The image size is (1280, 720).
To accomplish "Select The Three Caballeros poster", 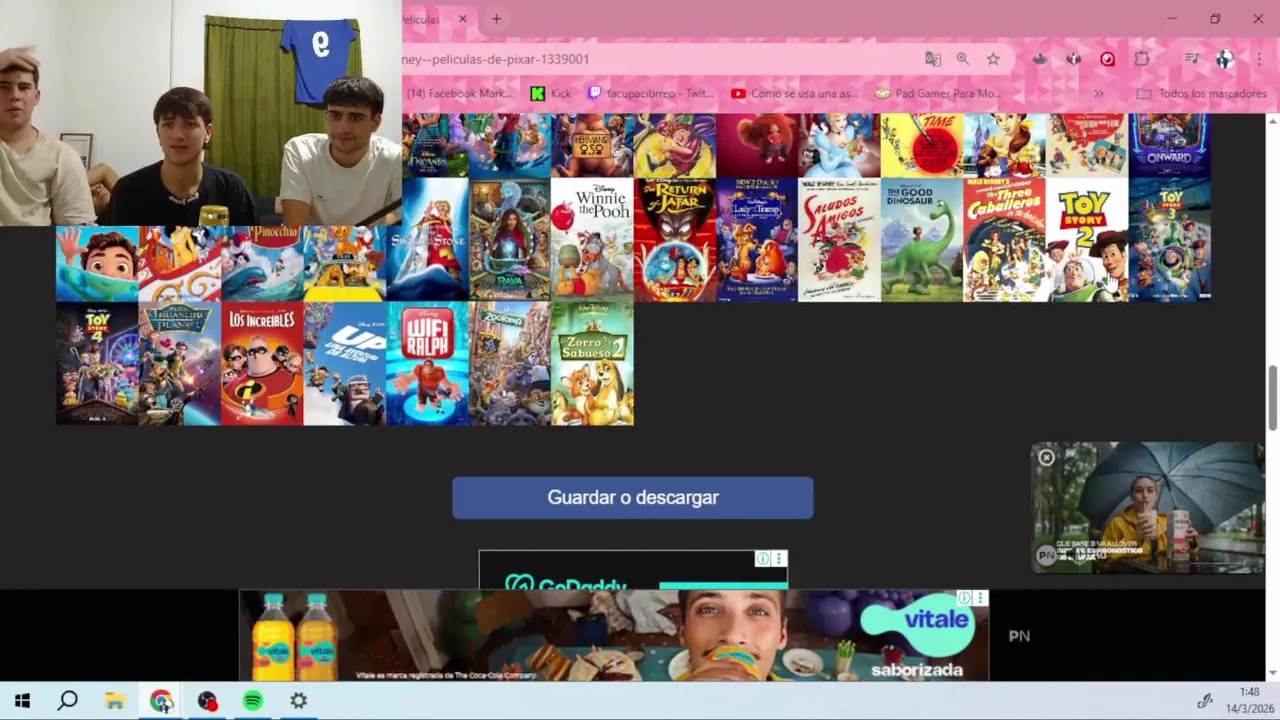I will click(x=1005, y=239).
